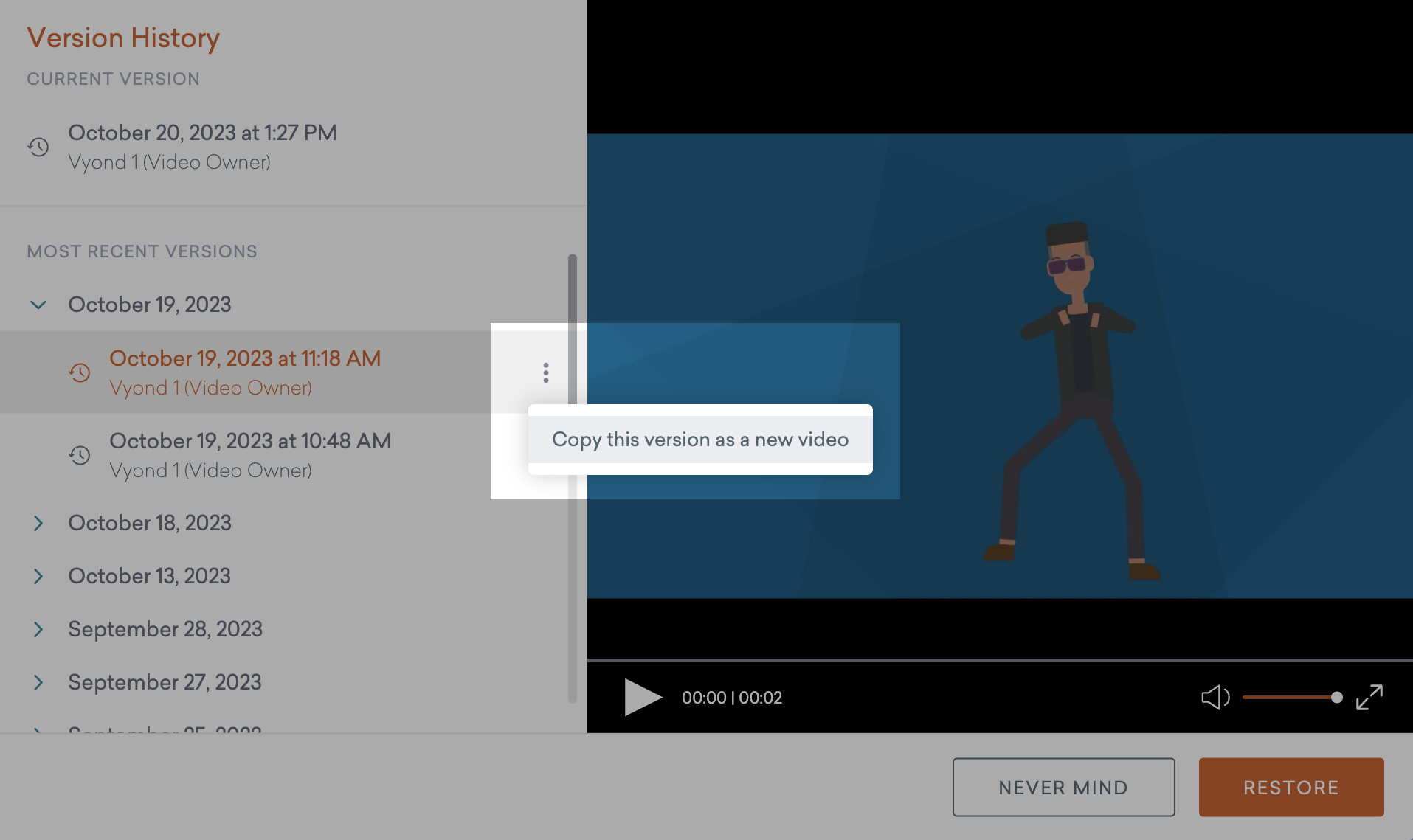
Task: Click the play triangle in the player controls
Action: point(642,697)
